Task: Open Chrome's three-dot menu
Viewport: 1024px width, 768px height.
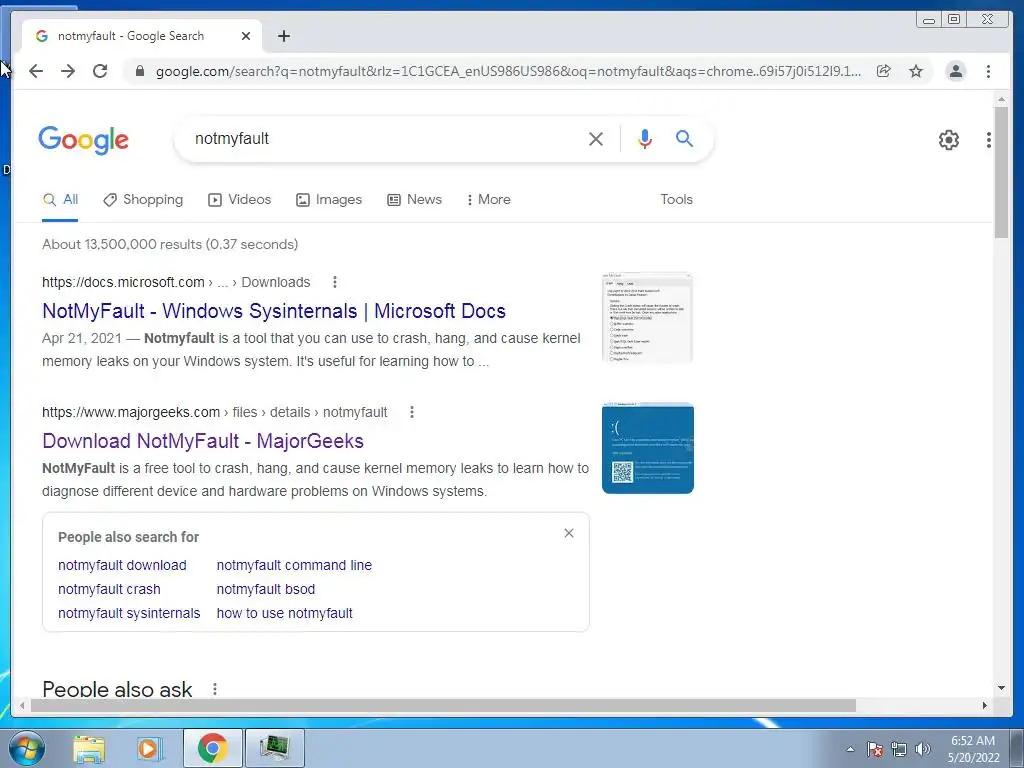Action: point(988,71)
